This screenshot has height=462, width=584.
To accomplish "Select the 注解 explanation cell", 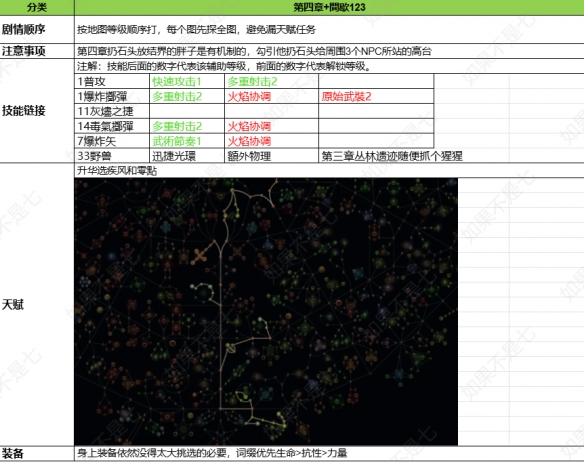I will [329, 66].
